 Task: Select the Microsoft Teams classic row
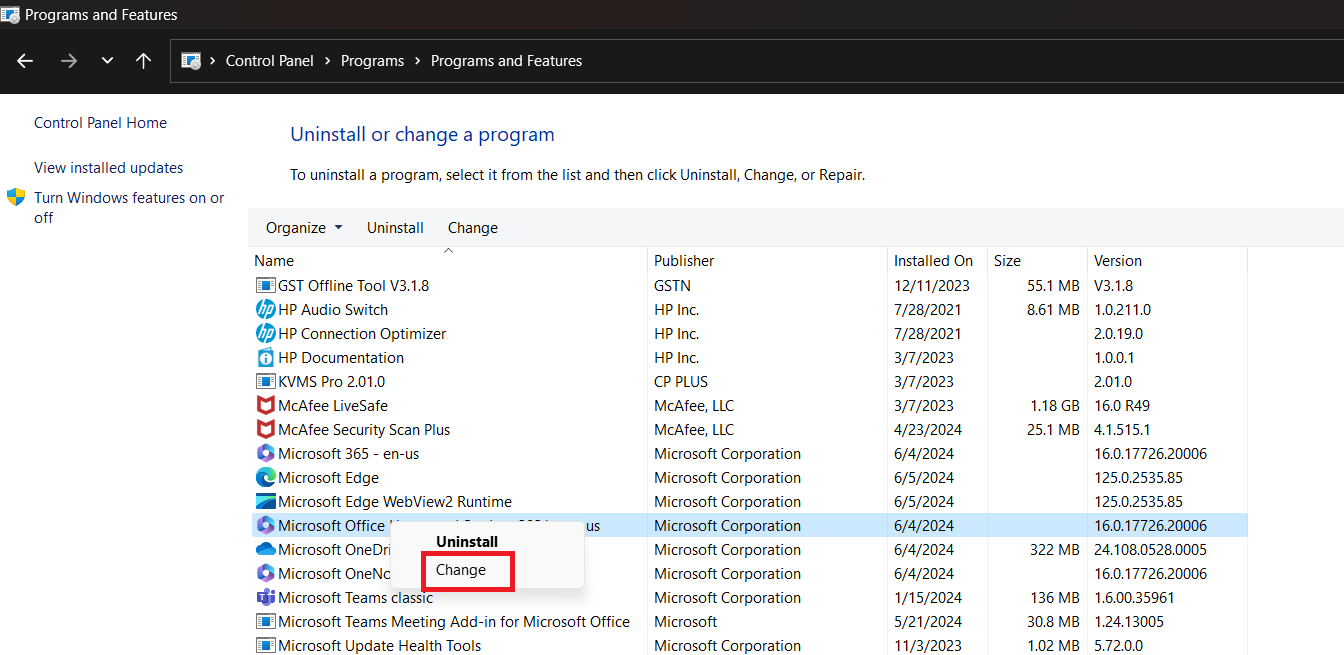point(750,598)
